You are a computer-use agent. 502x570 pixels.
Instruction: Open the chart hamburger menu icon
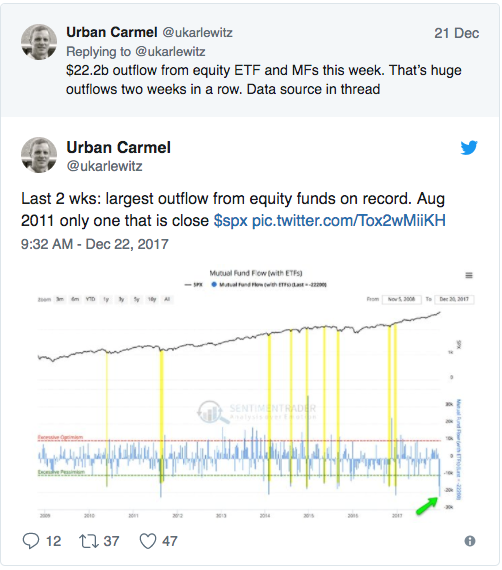click(x=469, y=275)
